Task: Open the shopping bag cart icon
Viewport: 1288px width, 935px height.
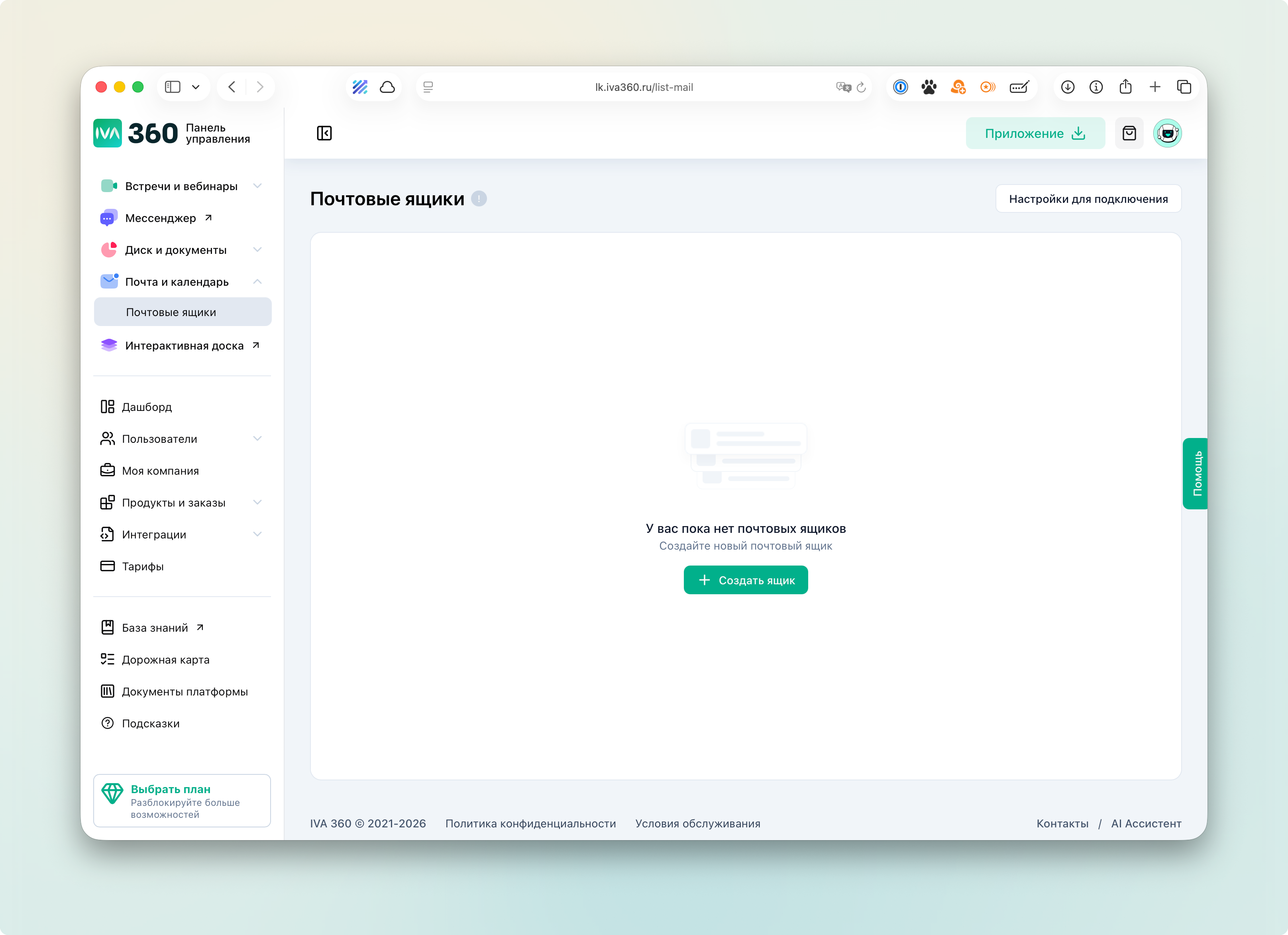Action: click(x=1129, y=134)
